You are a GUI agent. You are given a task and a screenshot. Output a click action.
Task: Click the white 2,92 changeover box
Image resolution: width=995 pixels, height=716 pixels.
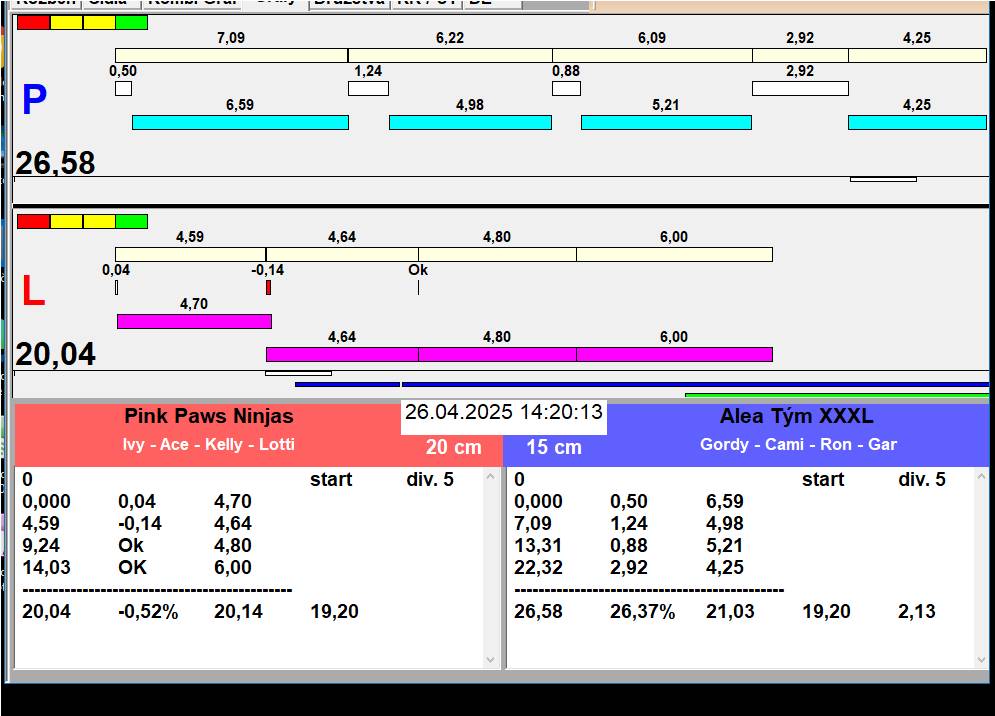click(x=800, y=88)
